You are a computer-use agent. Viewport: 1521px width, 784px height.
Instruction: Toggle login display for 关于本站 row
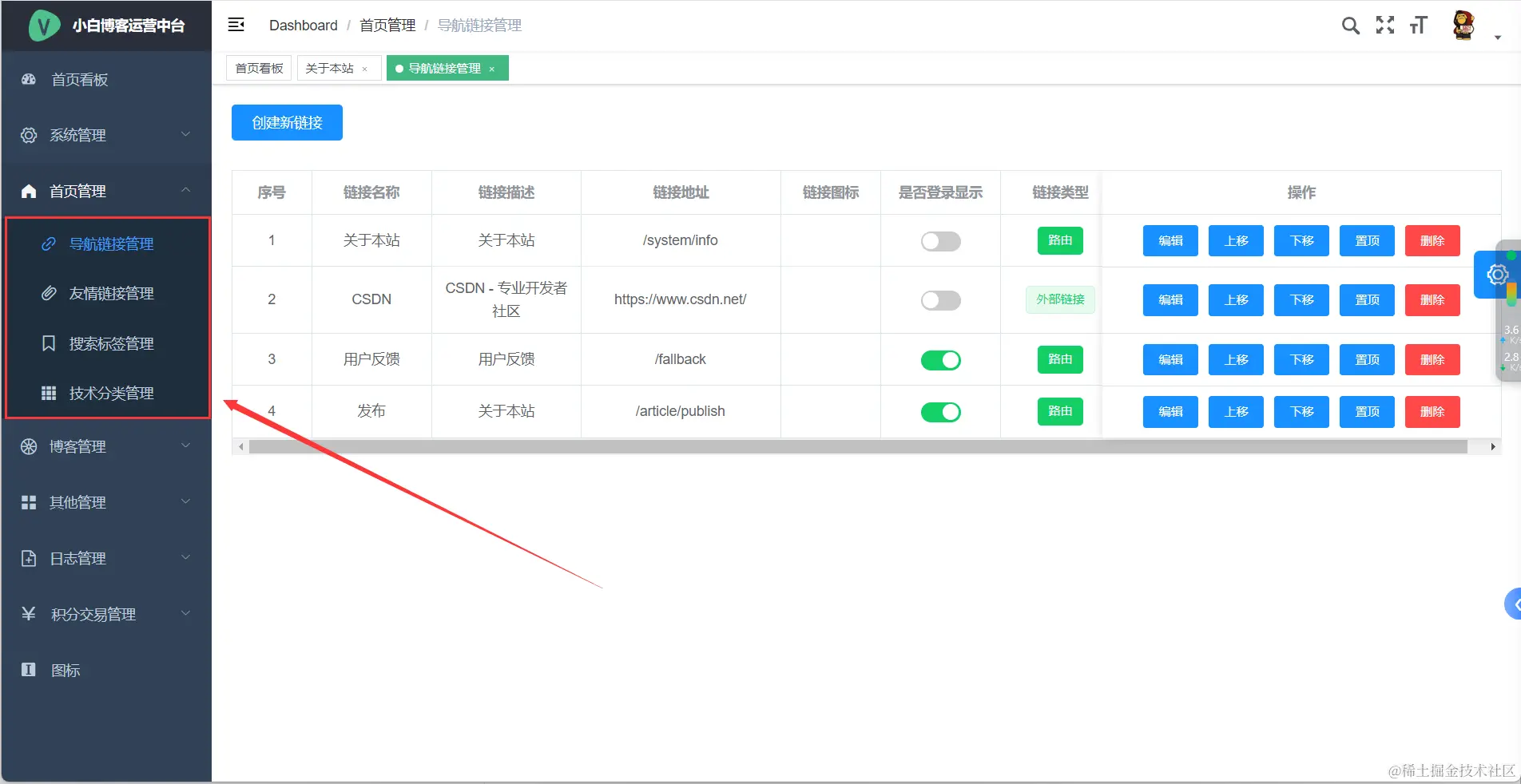(x=941, y=241)
